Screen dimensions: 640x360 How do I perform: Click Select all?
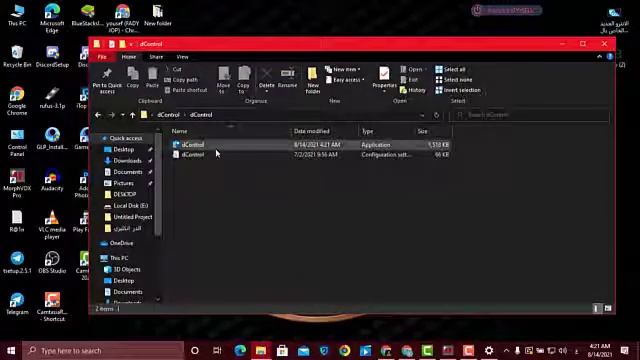[x=450, y=69]
